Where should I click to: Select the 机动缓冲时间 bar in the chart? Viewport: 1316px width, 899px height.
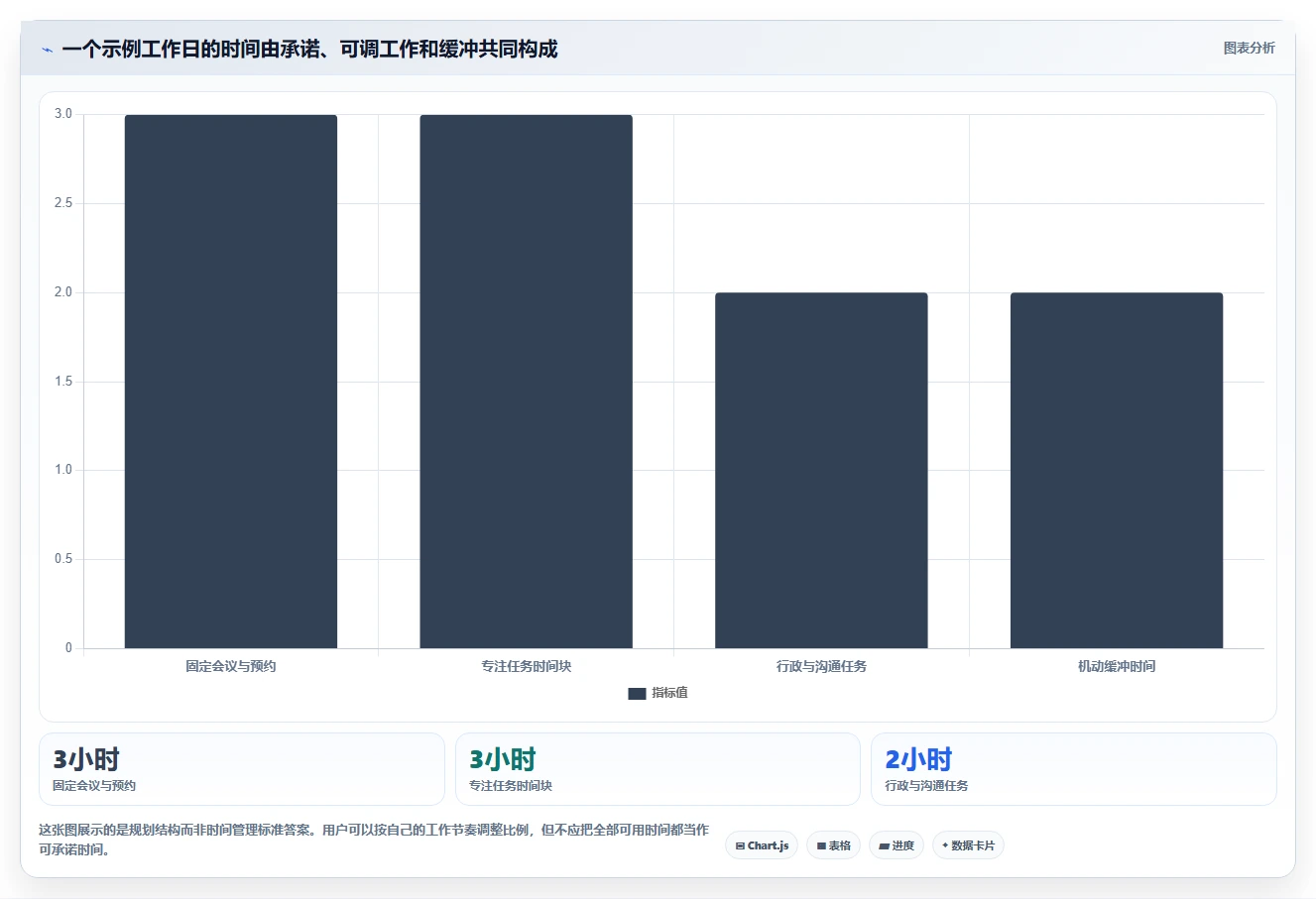(1117, 471)
